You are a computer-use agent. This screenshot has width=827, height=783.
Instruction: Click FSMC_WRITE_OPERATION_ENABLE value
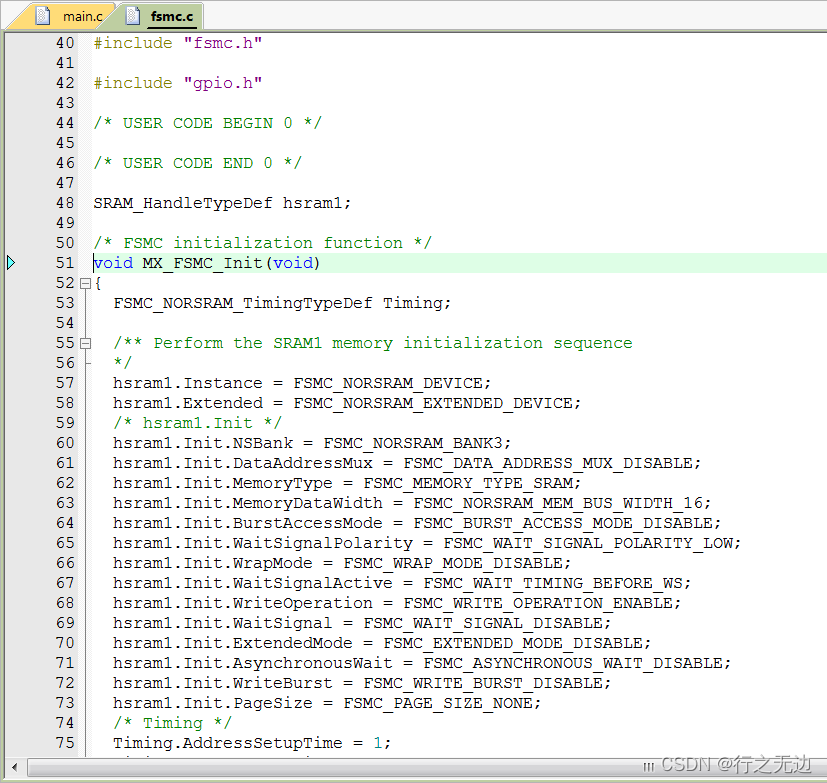538,604
